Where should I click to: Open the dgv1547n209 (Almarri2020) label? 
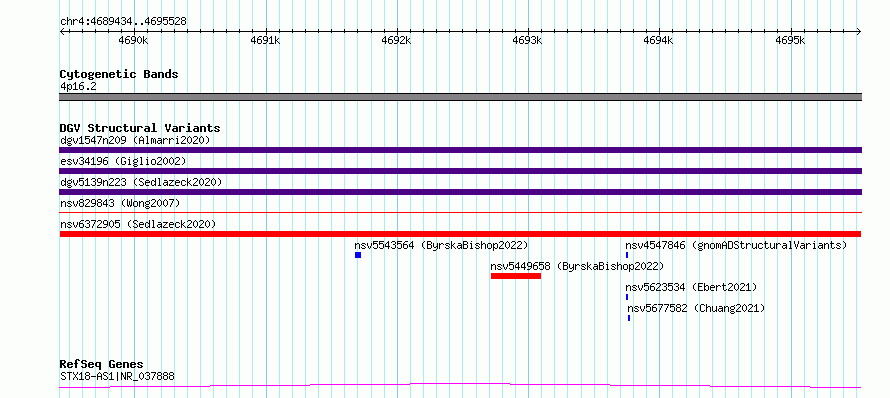point(135,140)
